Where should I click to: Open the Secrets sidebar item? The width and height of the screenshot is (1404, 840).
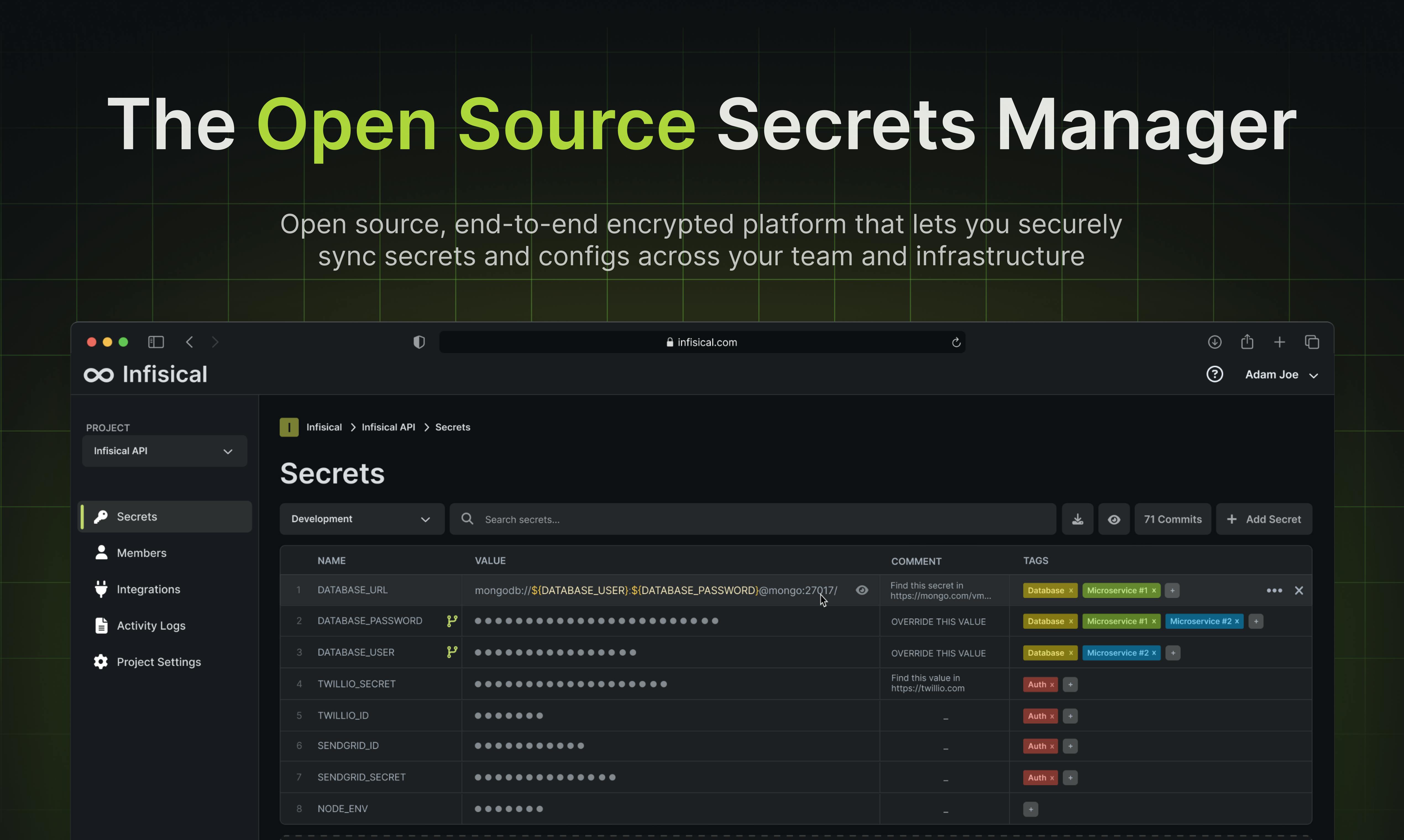coord(165,517)
